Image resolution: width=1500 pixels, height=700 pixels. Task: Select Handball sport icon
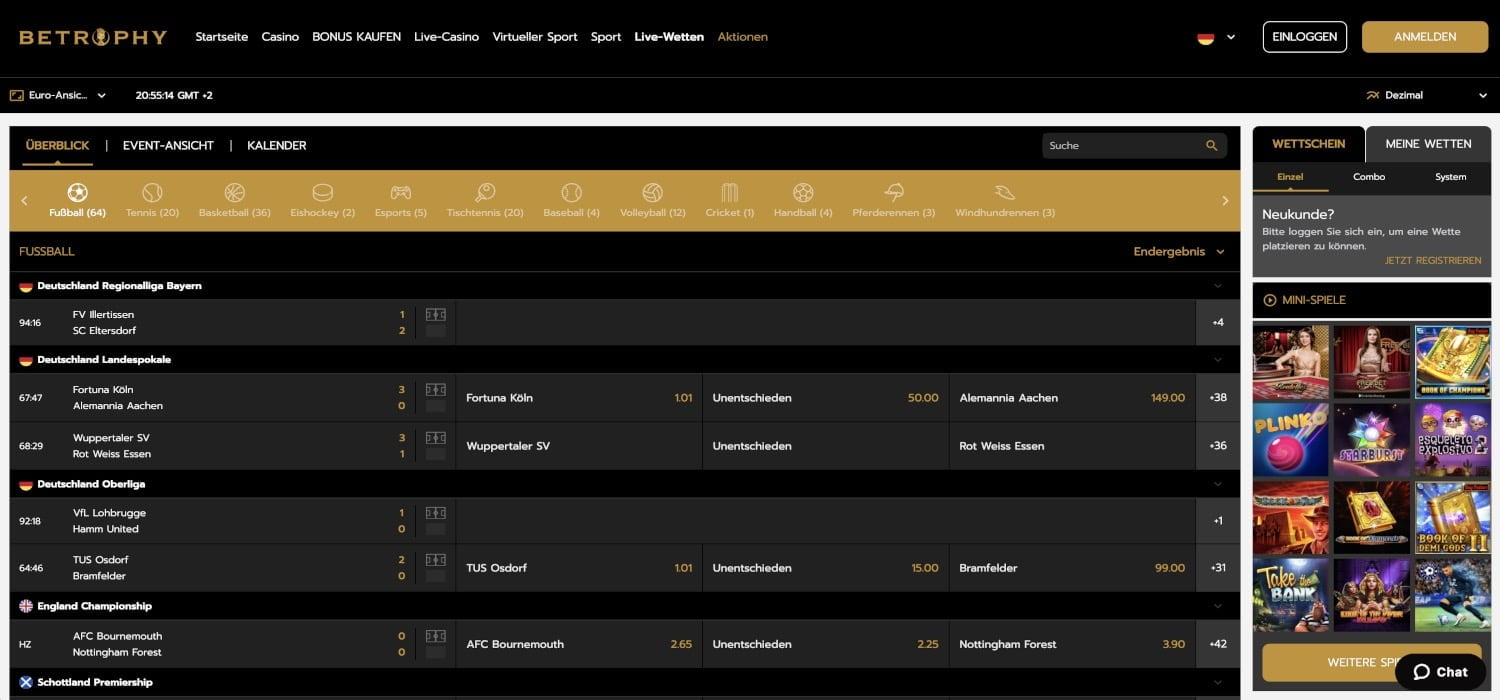coord(803,192)
